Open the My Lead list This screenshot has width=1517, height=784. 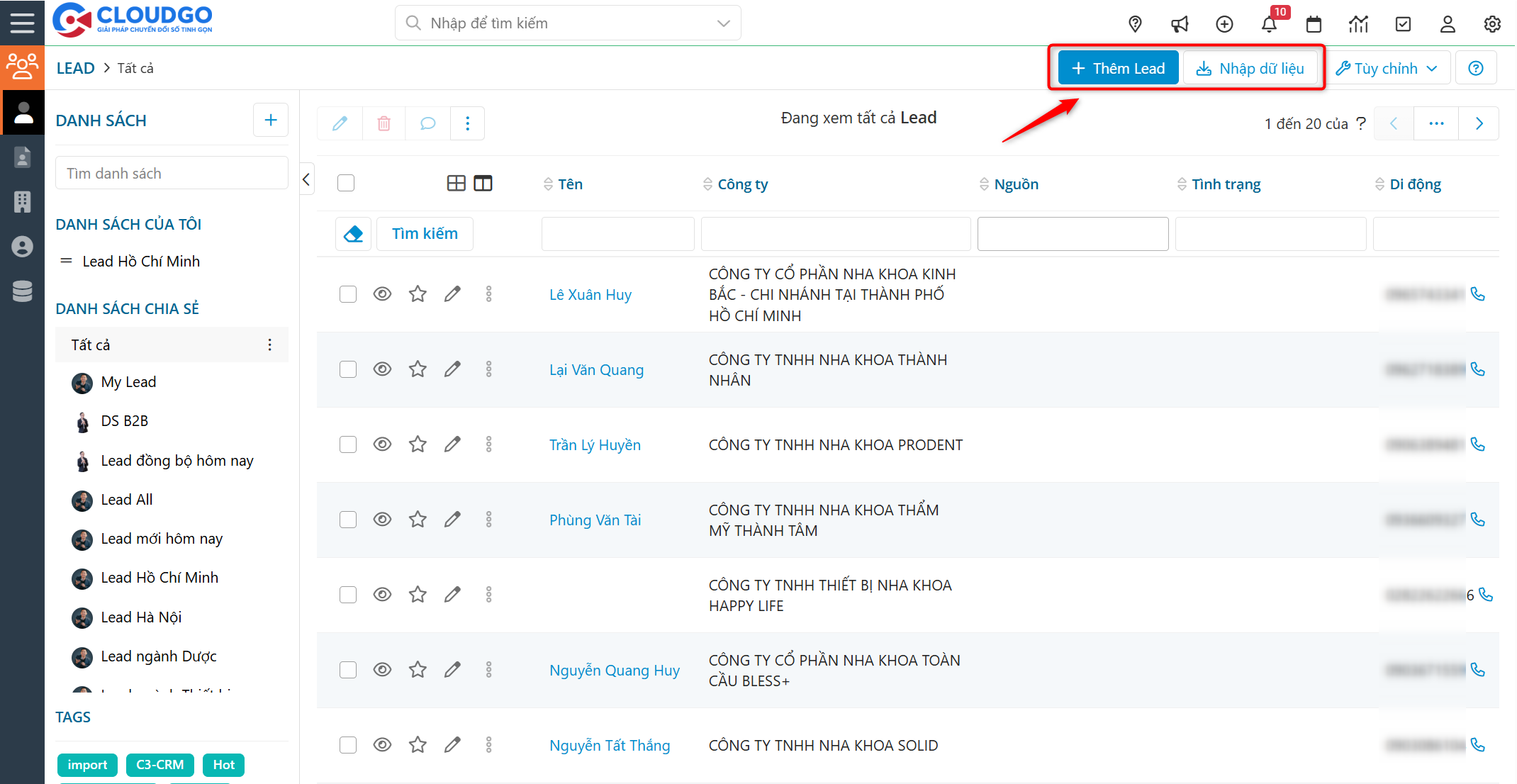[128, 382]
